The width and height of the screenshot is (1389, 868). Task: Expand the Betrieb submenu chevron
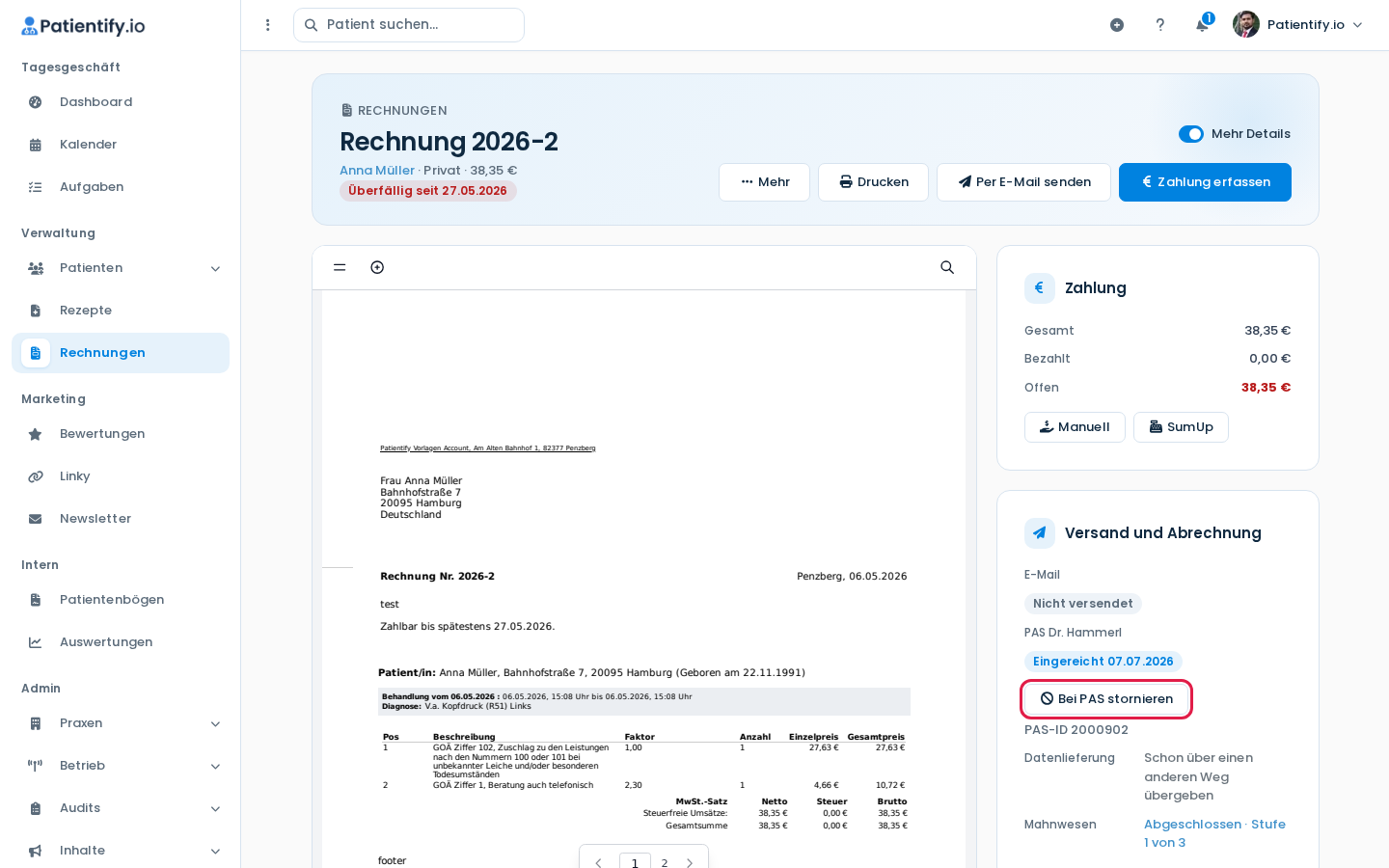coord(215,766)
